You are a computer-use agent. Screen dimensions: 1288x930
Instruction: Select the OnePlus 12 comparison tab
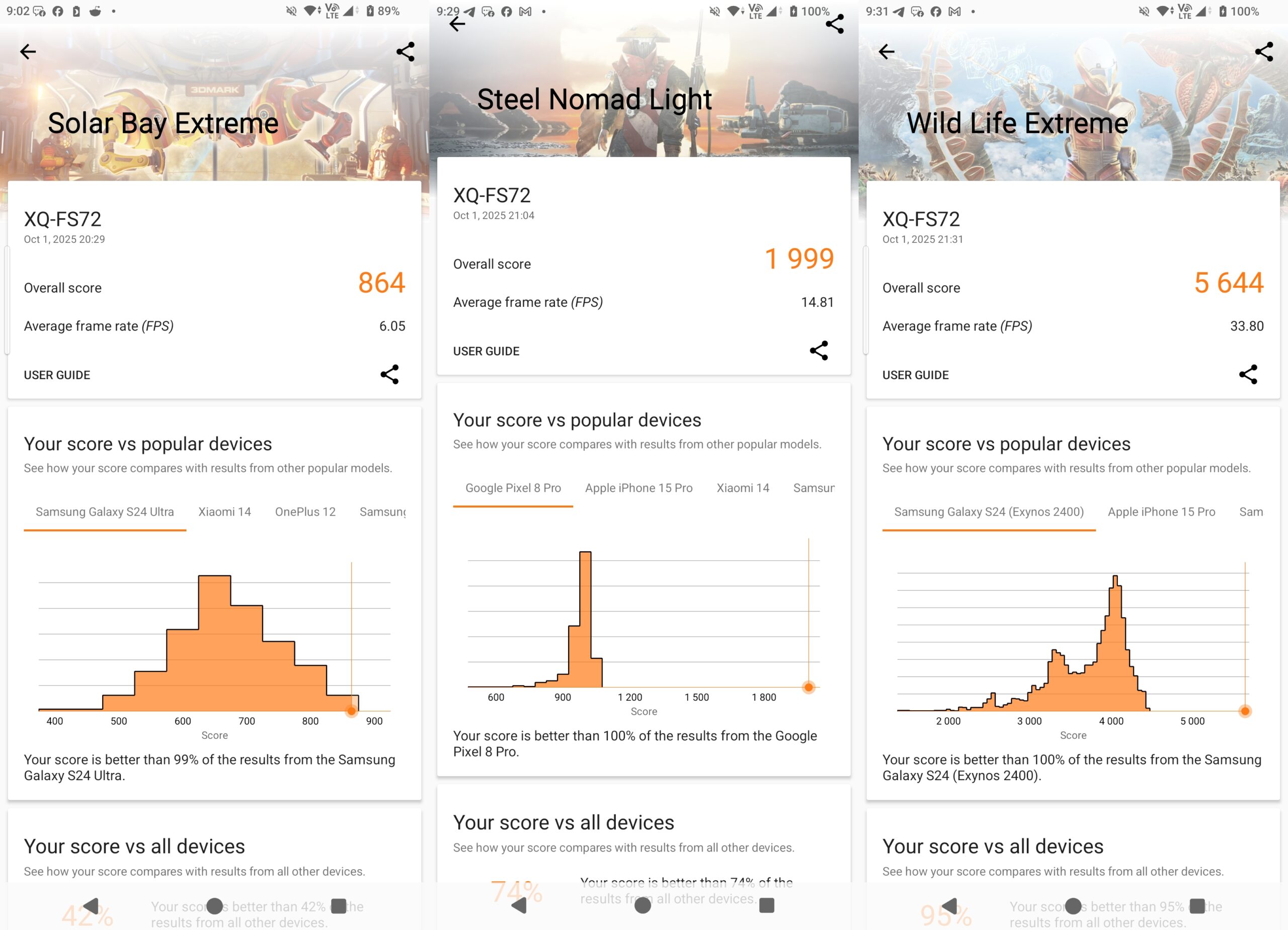click(305, 512)
